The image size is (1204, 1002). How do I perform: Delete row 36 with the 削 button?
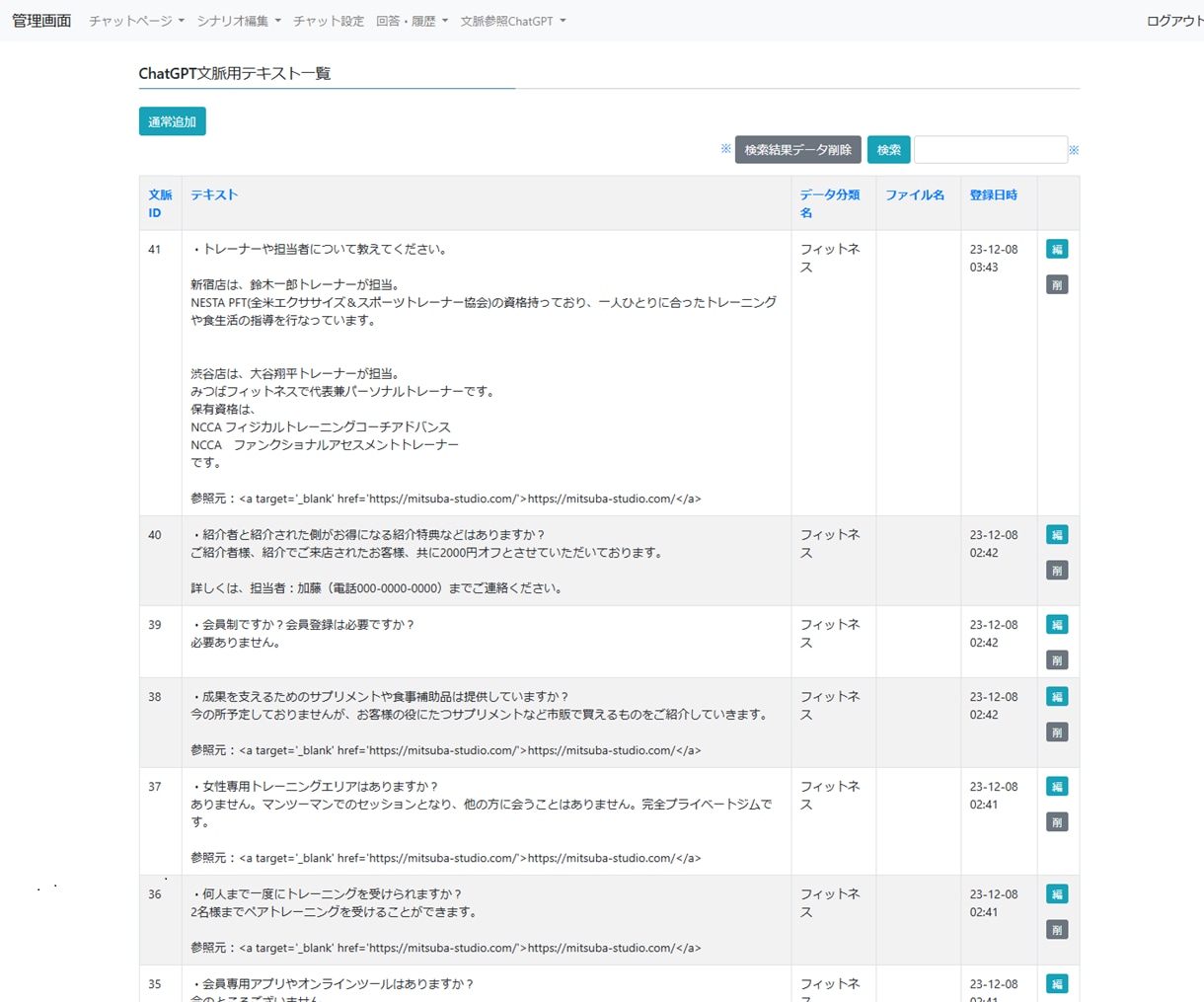point(1057,930)
